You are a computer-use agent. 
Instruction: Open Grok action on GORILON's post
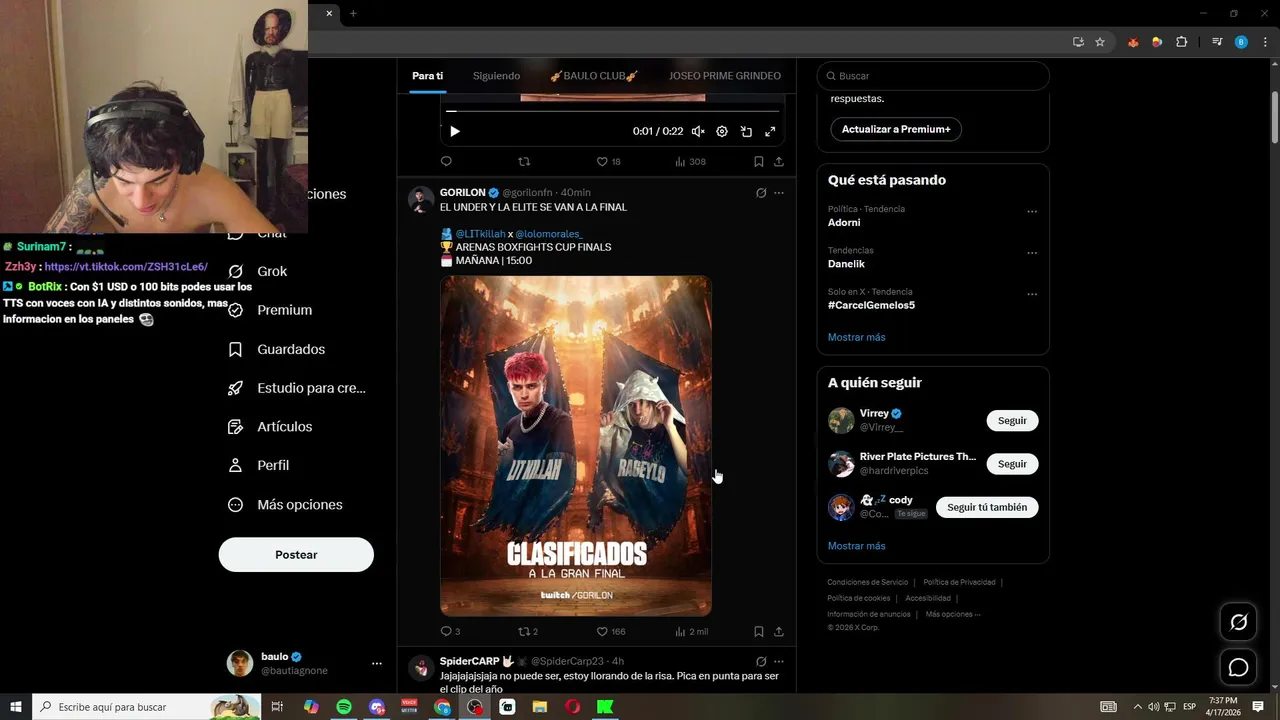[761, 193]
